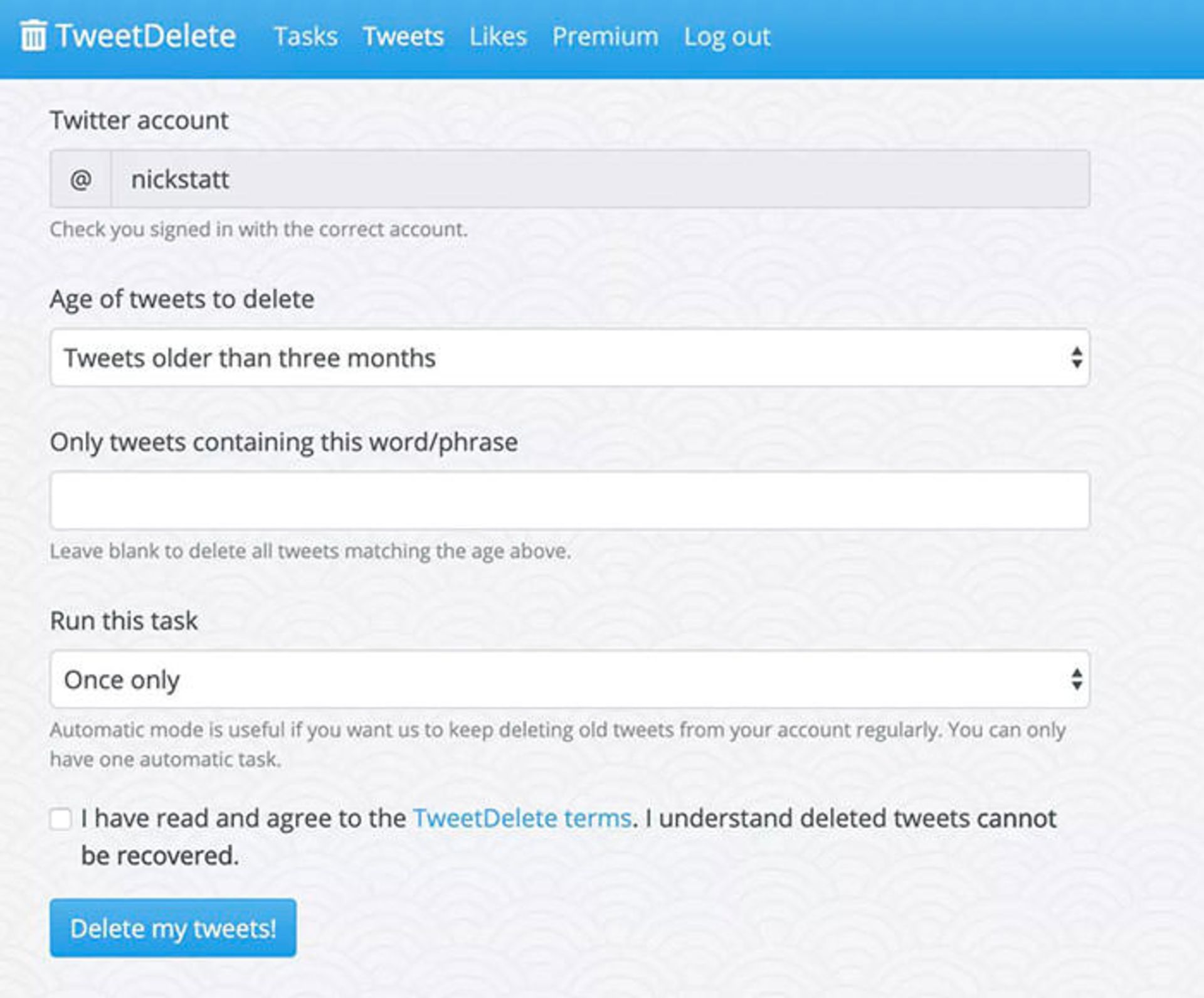
Task: Check the agree to terms checkbox
Action: tap(61, 819)
